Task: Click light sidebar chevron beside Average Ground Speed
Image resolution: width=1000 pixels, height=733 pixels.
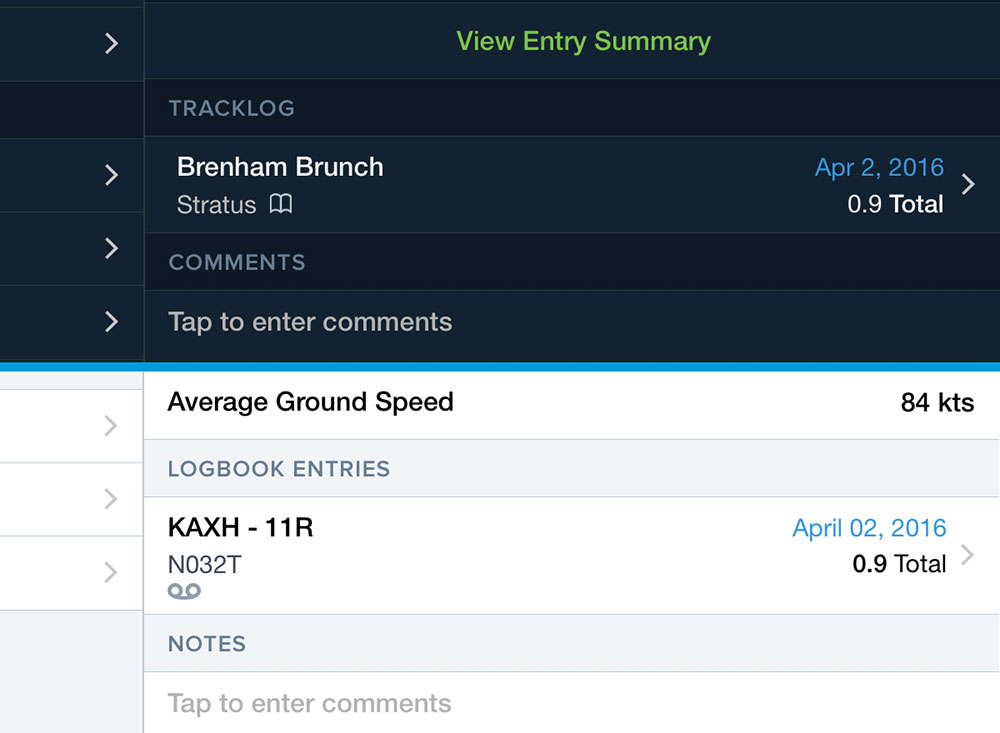Action: pyautogui.click(x=111, y=426)
